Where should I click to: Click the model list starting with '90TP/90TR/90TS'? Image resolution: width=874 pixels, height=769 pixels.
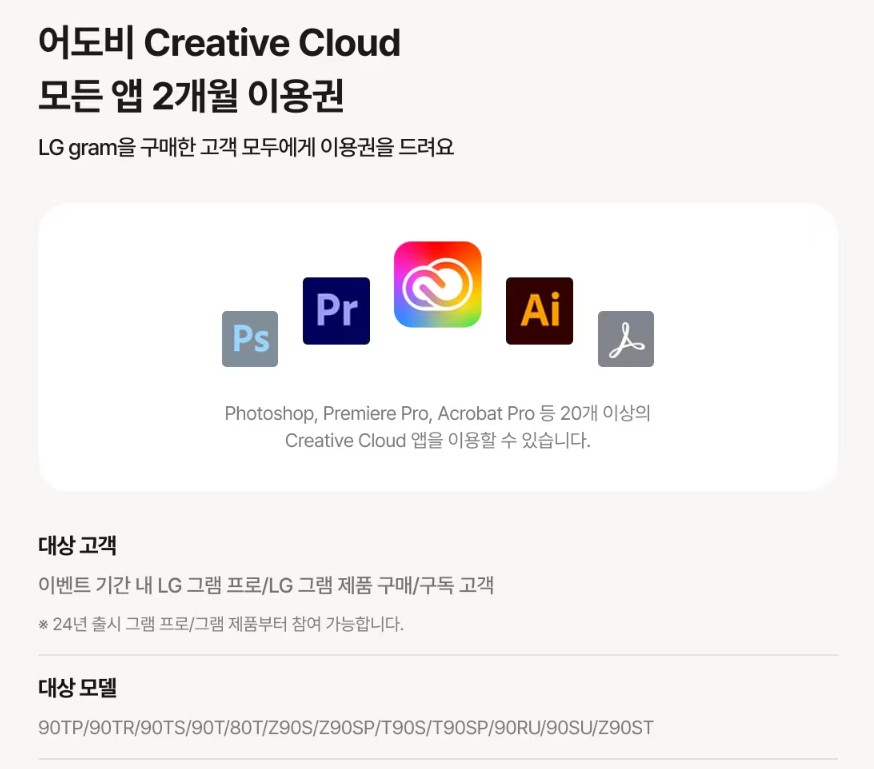[346, 728]
